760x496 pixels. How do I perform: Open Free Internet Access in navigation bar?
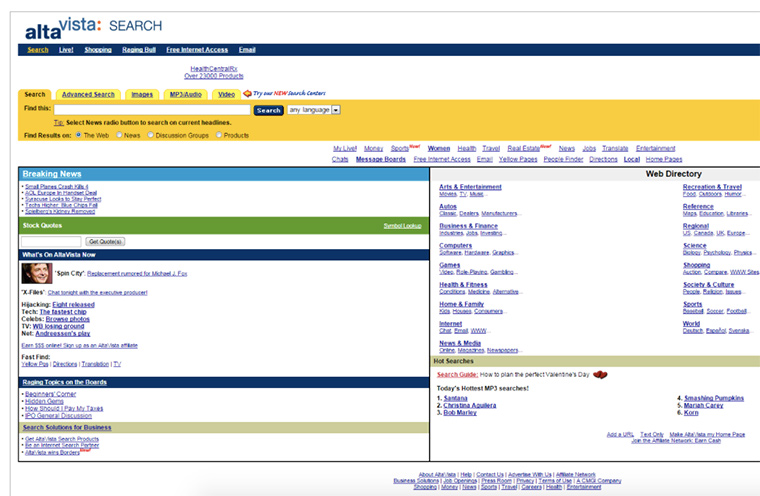[197, 49]
